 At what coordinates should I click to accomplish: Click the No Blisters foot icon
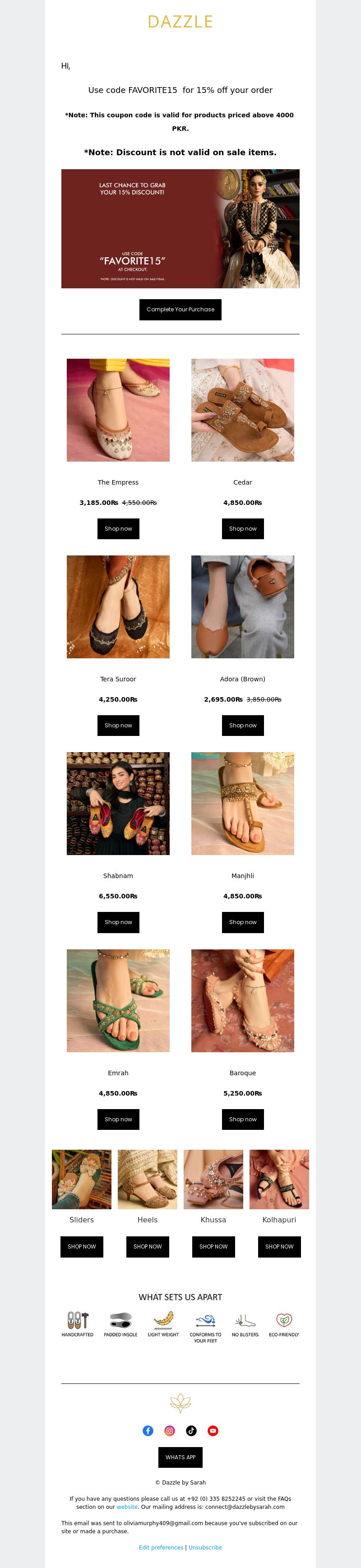(245, 1320)
